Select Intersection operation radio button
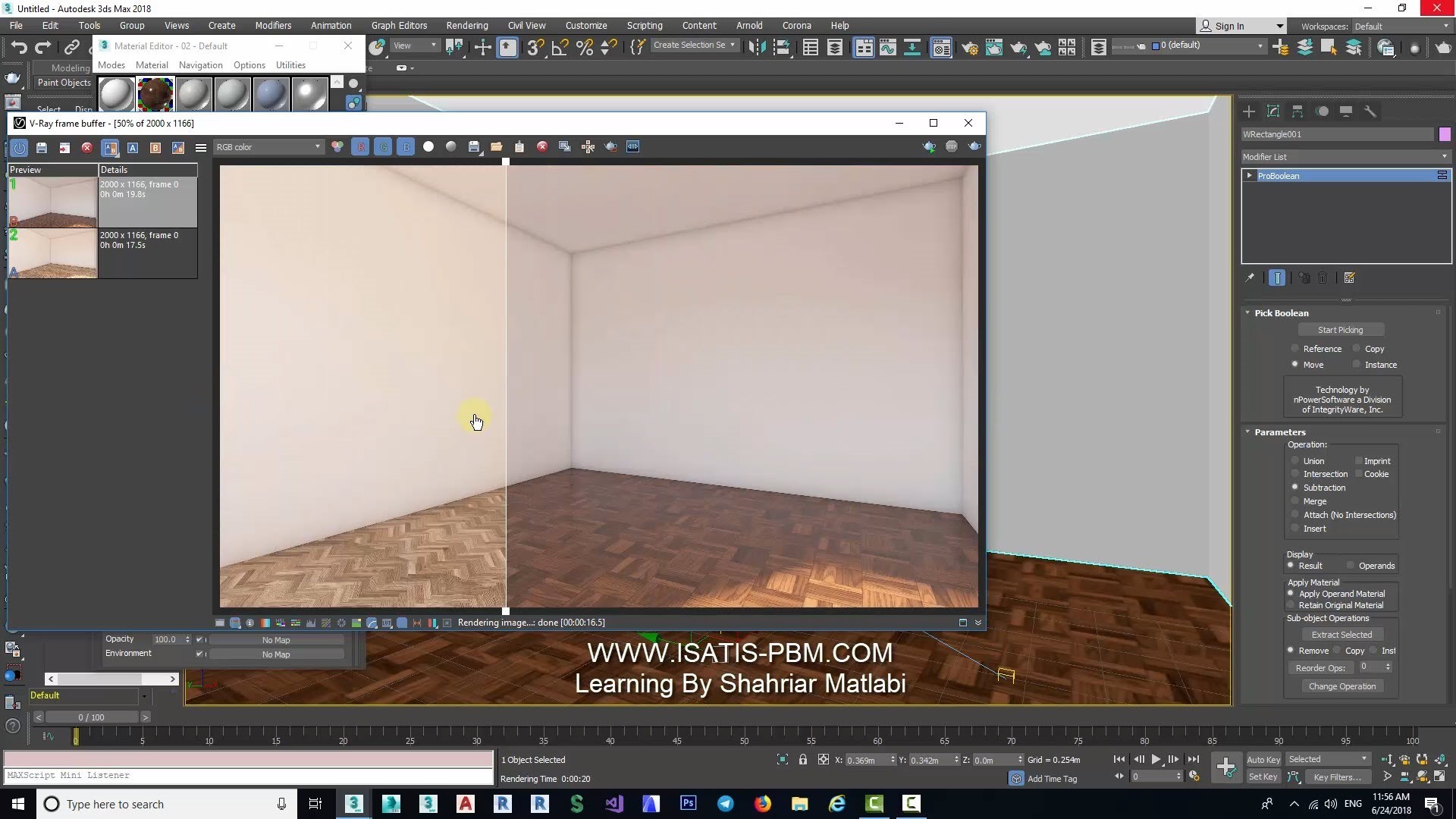The width and height of the screenshot is (1456, 819). pyautogui.click(x=1295, y=474)
